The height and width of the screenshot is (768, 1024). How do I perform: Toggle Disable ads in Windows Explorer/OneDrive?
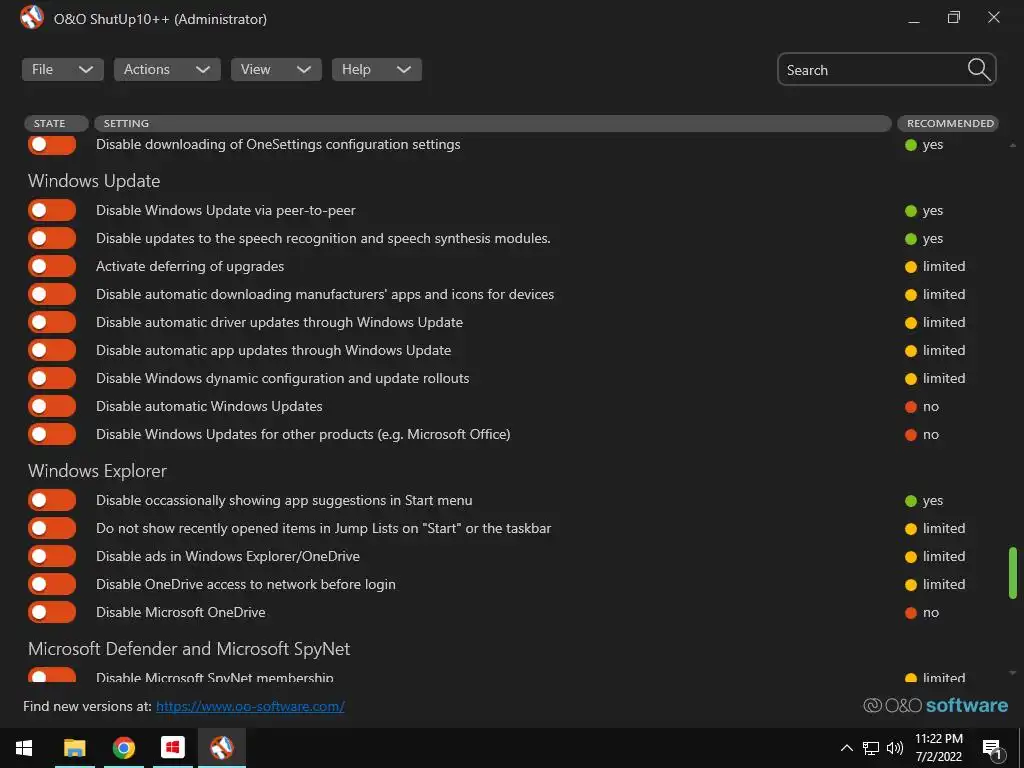pyautogui.click(x=52, y=556)
